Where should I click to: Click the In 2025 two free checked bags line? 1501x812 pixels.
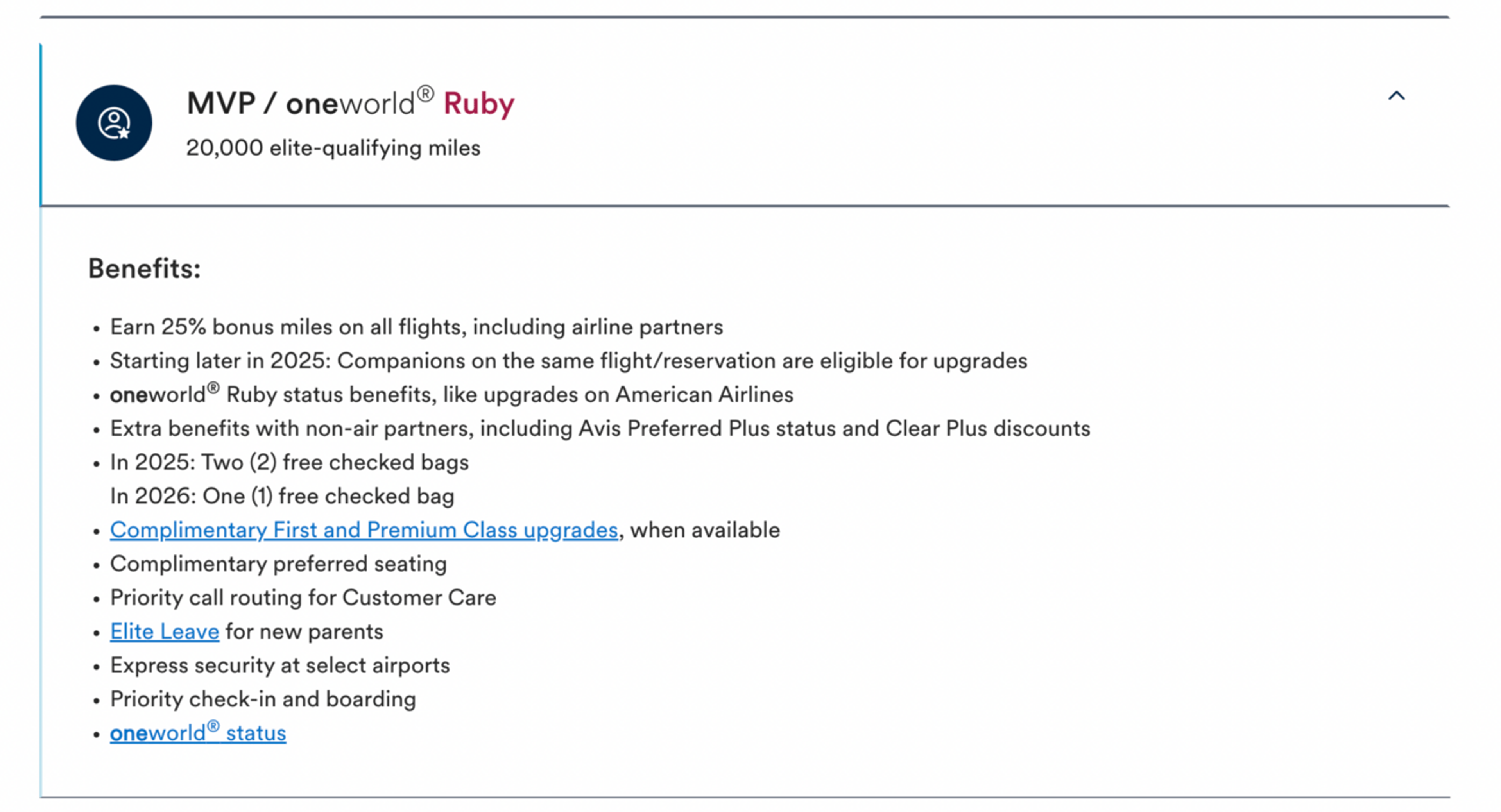[290, 463]
